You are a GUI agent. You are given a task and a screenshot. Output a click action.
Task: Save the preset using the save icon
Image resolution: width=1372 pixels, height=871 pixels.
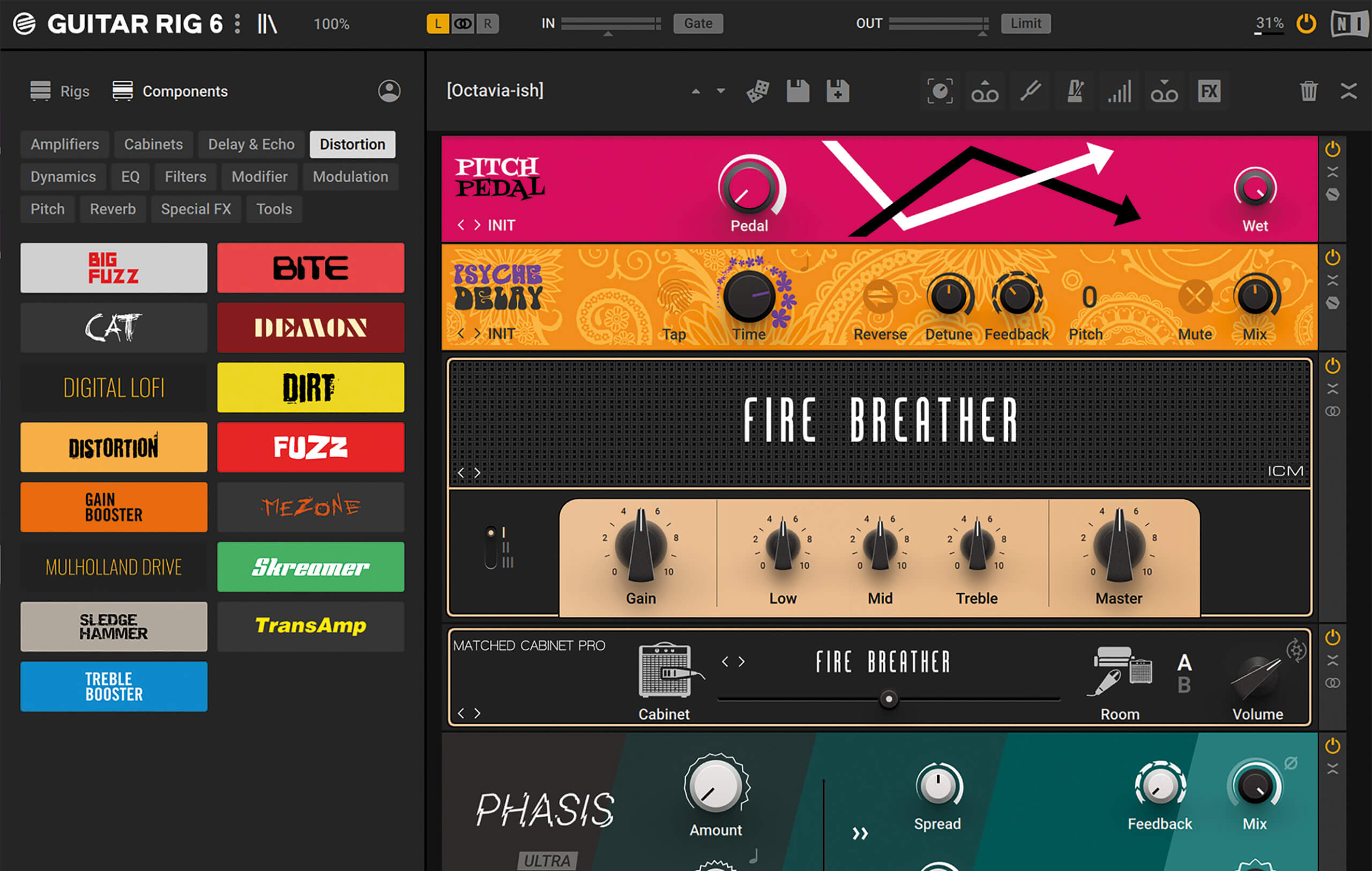(x=797, y=91)
